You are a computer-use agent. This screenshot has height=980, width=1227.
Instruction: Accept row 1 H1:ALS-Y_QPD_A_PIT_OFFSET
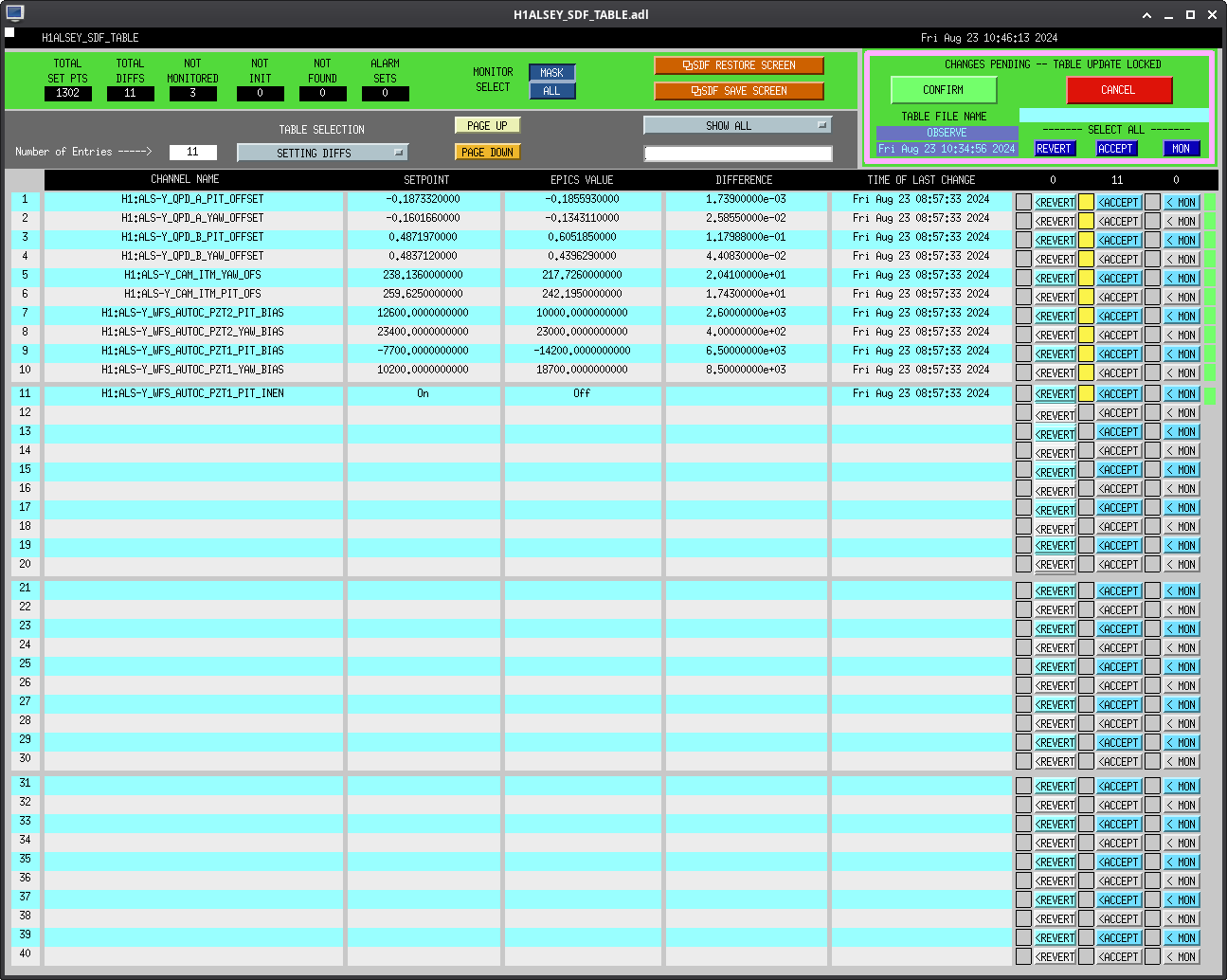pos(1119,202)
